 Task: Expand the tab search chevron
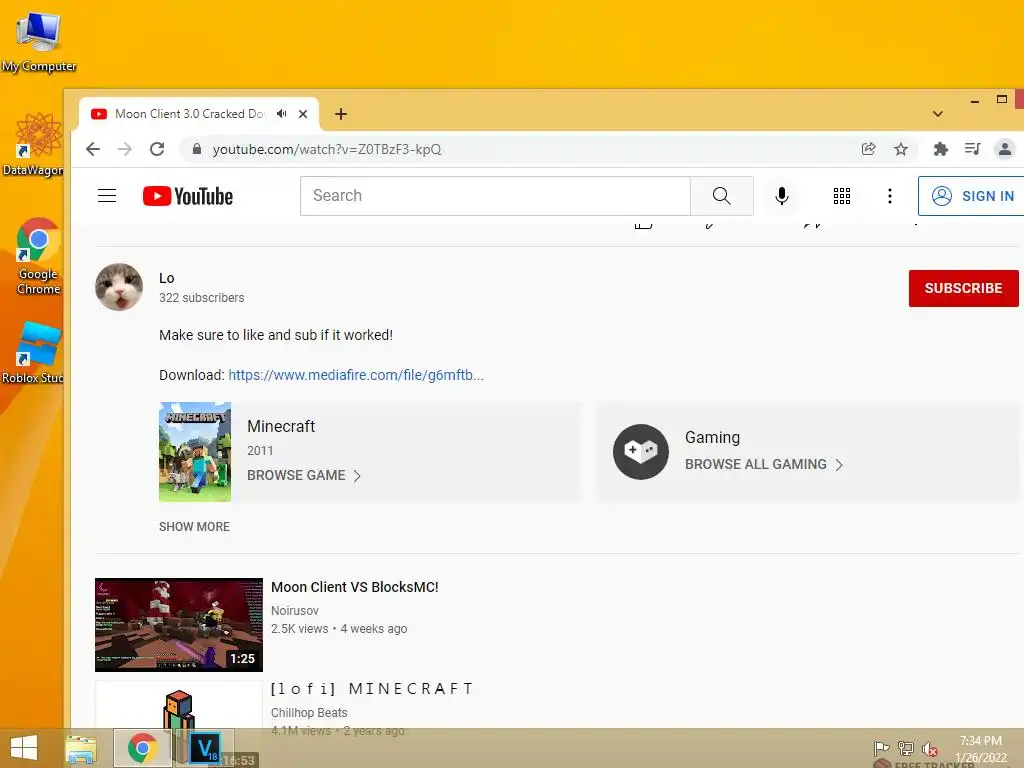[938, 114]
